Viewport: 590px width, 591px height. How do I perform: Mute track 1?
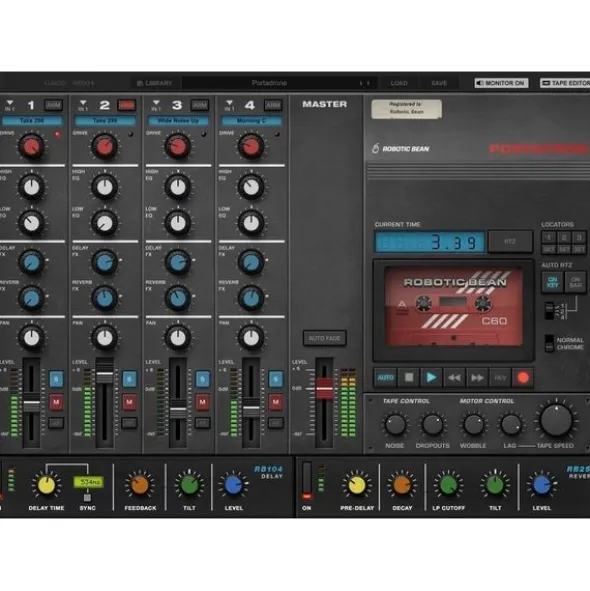tap(56, 402)
